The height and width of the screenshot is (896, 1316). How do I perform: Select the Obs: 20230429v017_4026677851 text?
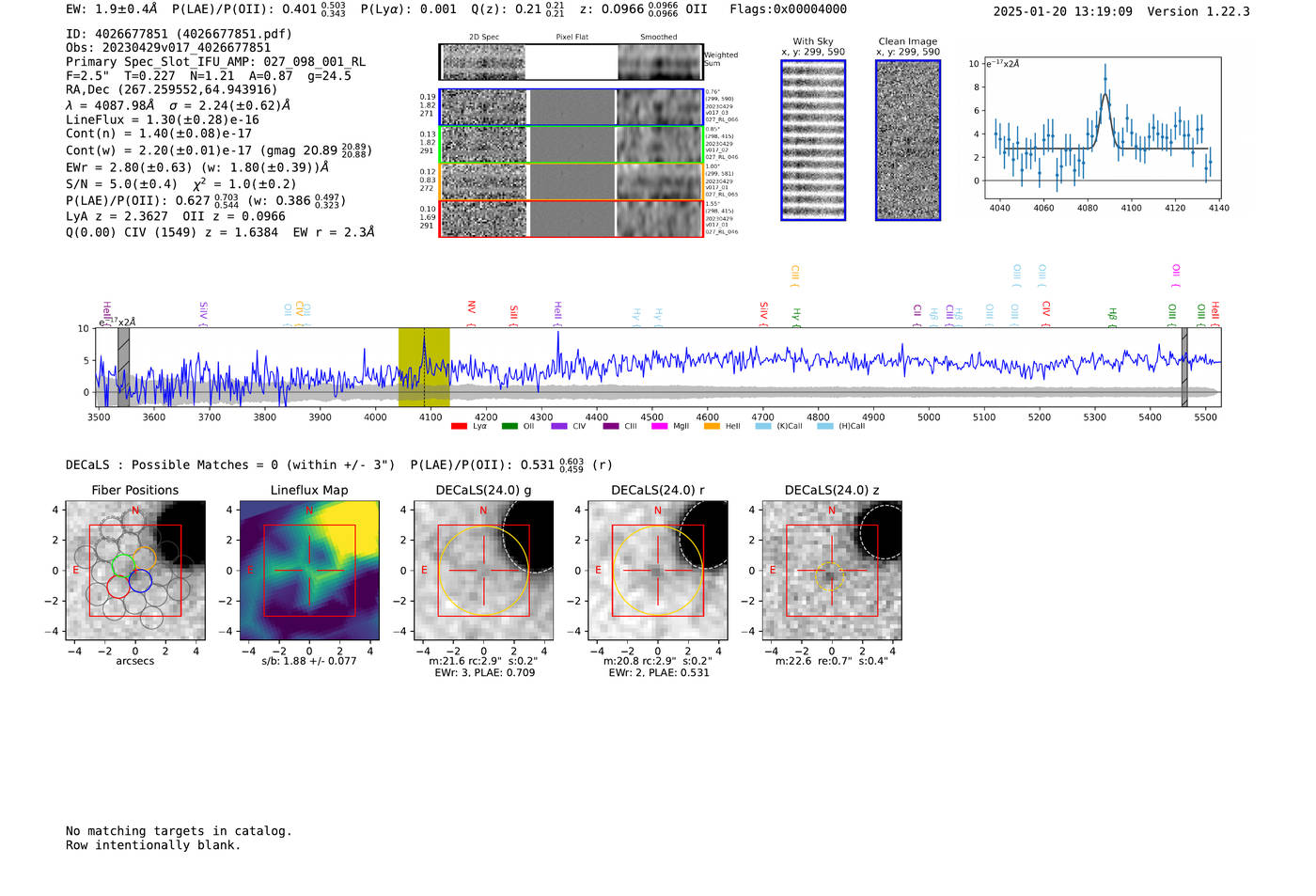pos(168,48)
